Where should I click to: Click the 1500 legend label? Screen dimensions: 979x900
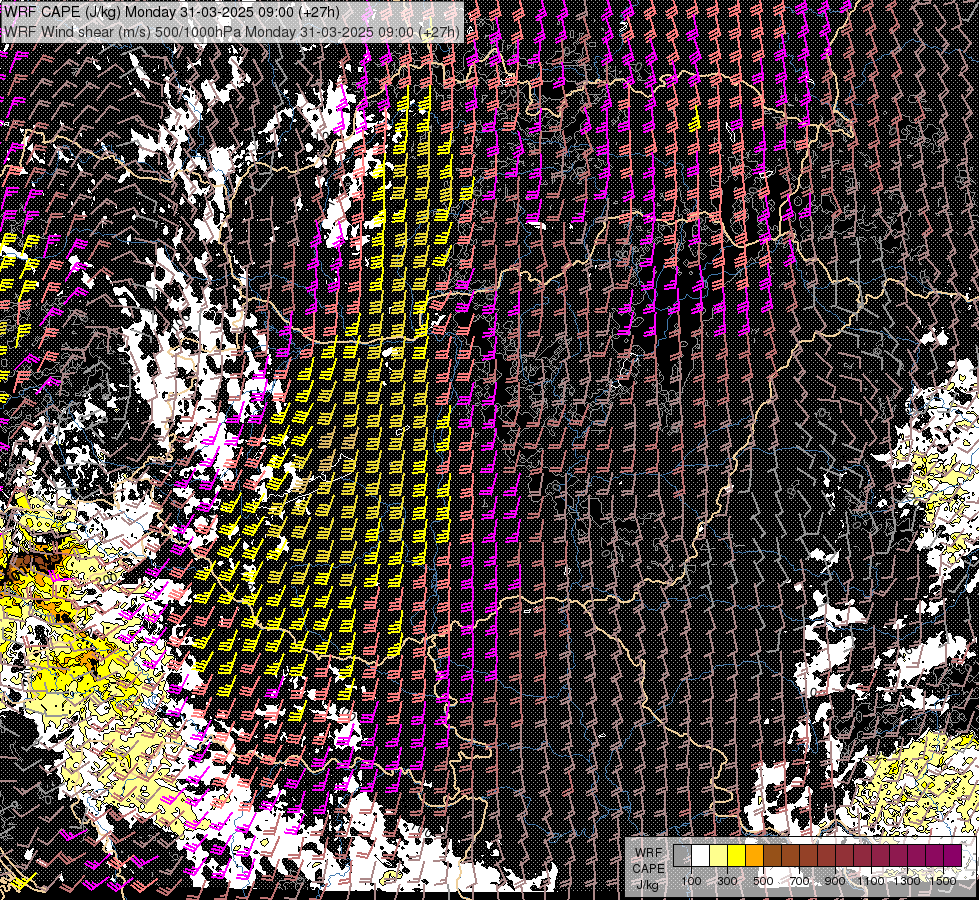943,881
